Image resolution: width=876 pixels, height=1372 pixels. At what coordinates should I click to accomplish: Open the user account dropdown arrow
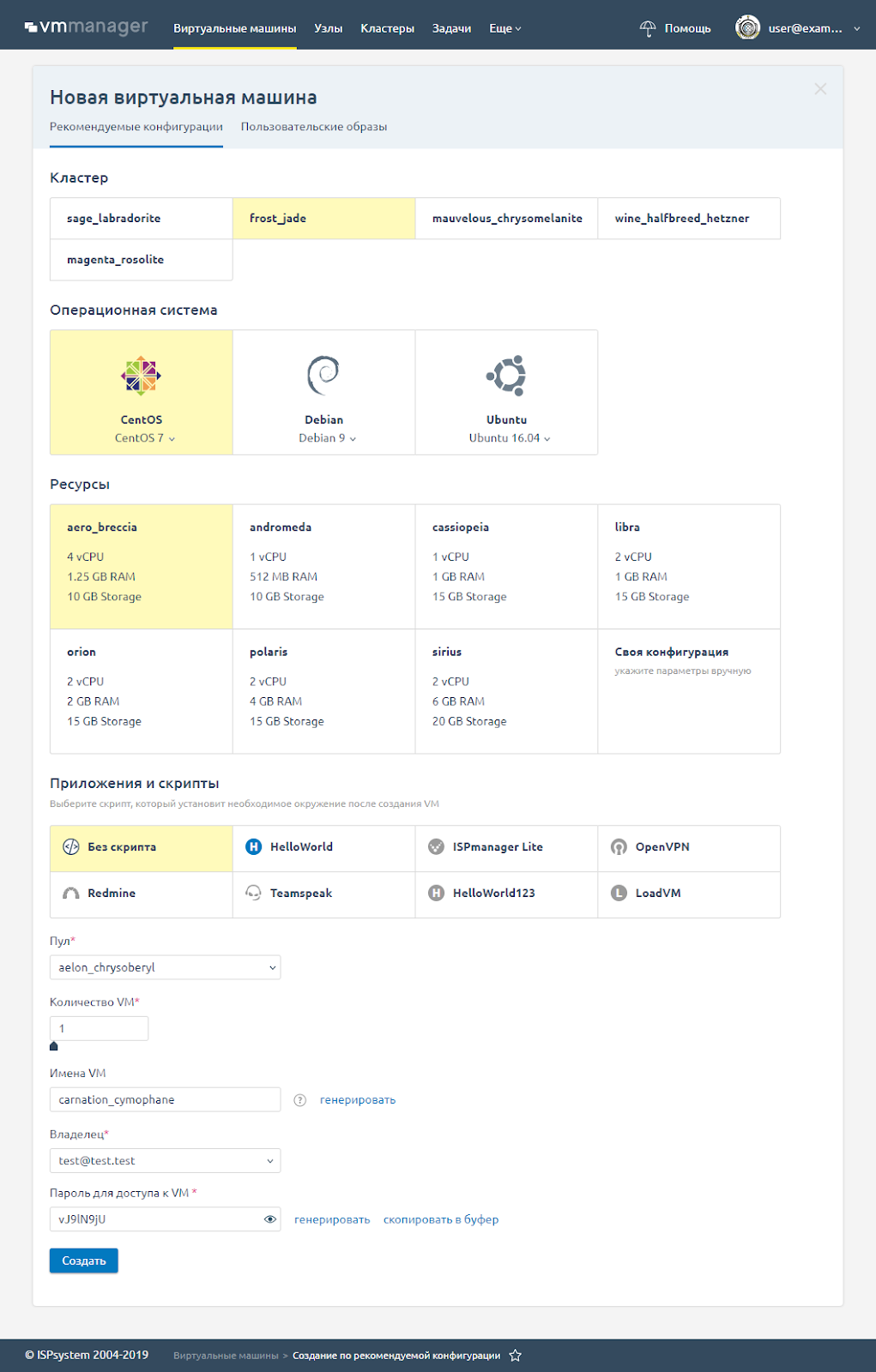[856, 28]
